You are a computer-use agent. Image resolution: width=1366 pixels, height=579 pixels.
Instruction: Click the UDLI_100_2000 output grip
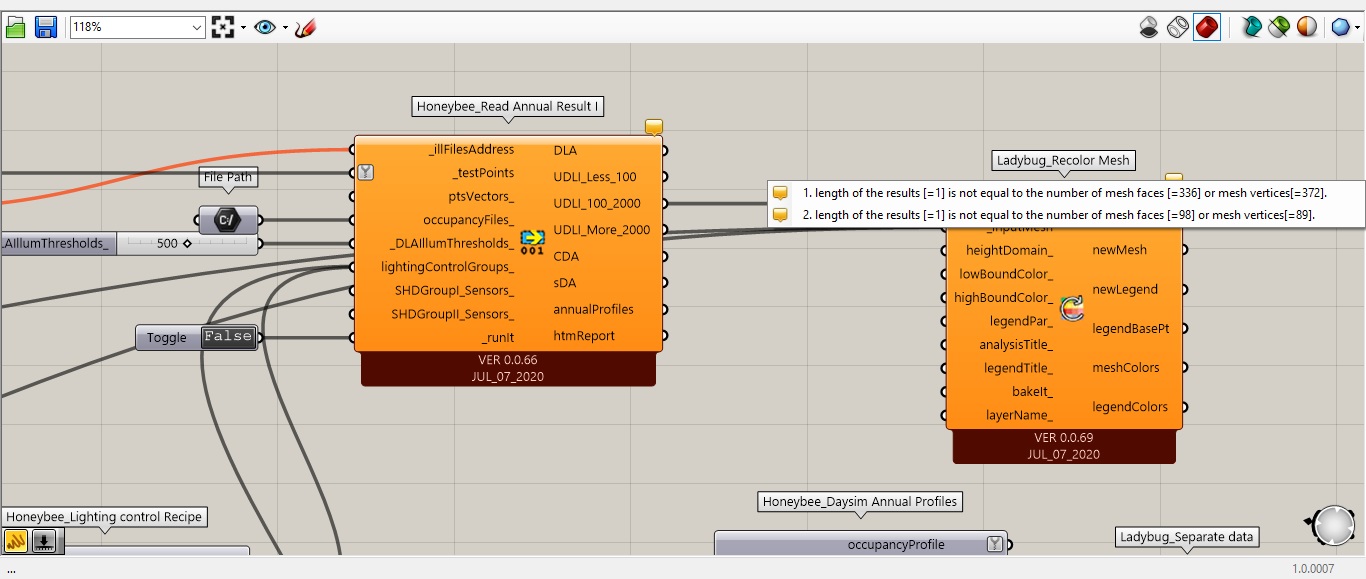coord(664,204)
